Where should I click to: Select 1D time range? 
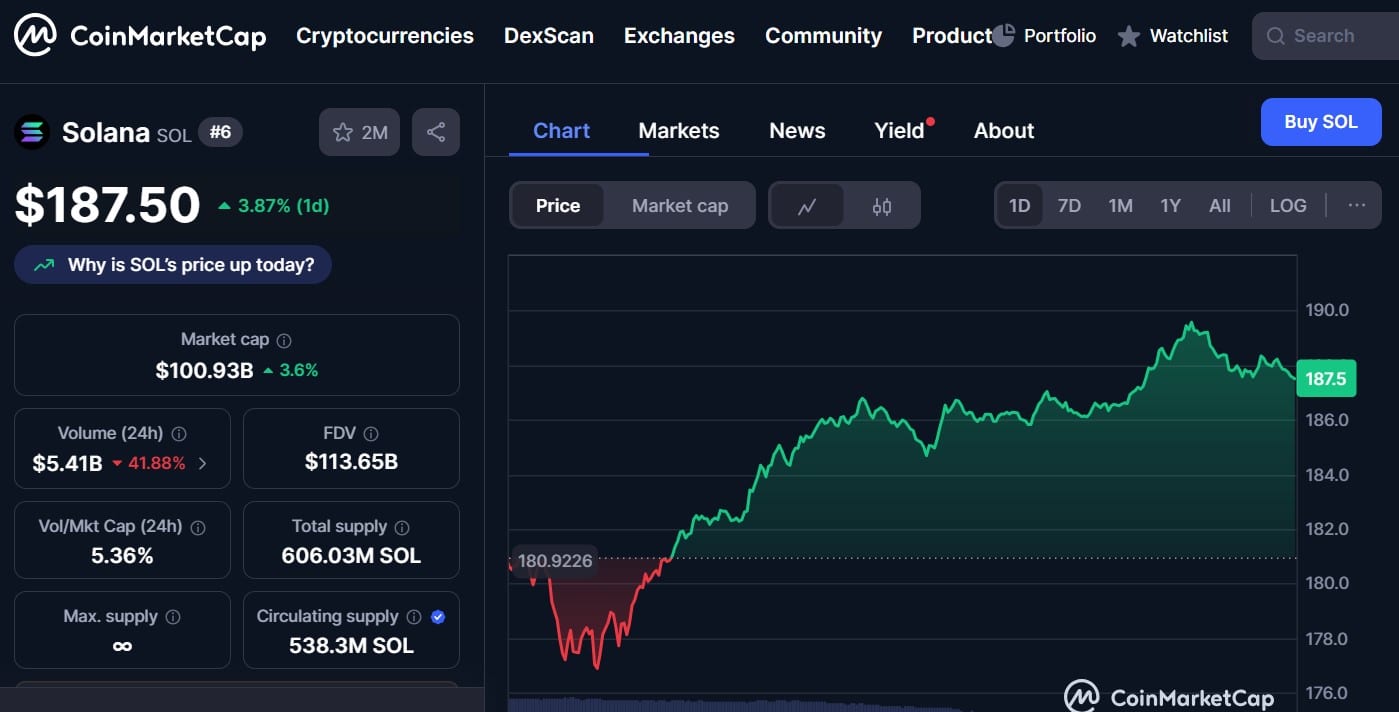click(1019, 205)
